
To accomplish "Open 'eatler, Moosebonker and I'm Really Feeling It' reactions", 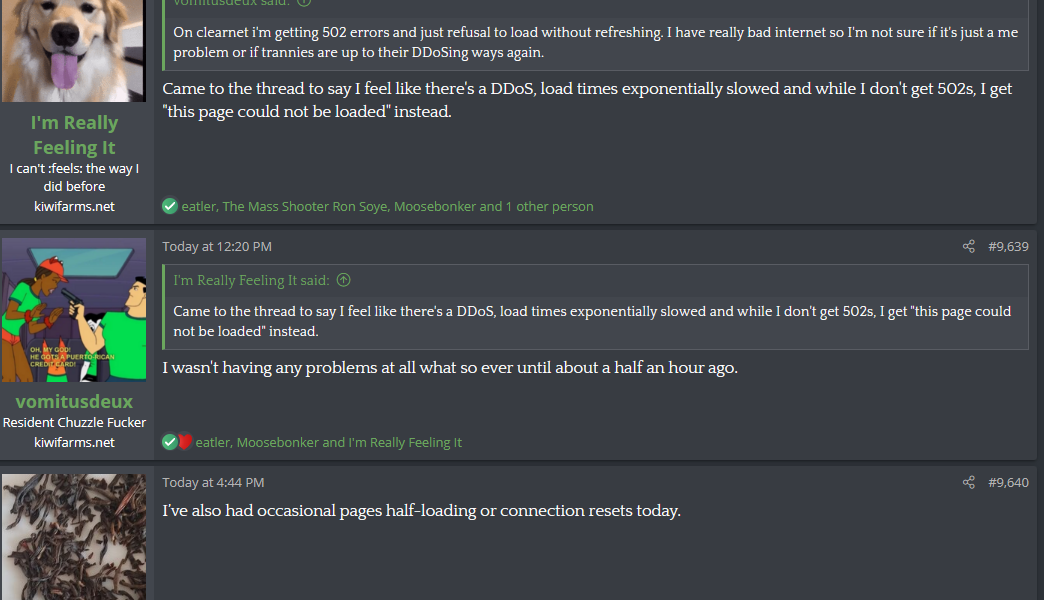I will 328,442.
